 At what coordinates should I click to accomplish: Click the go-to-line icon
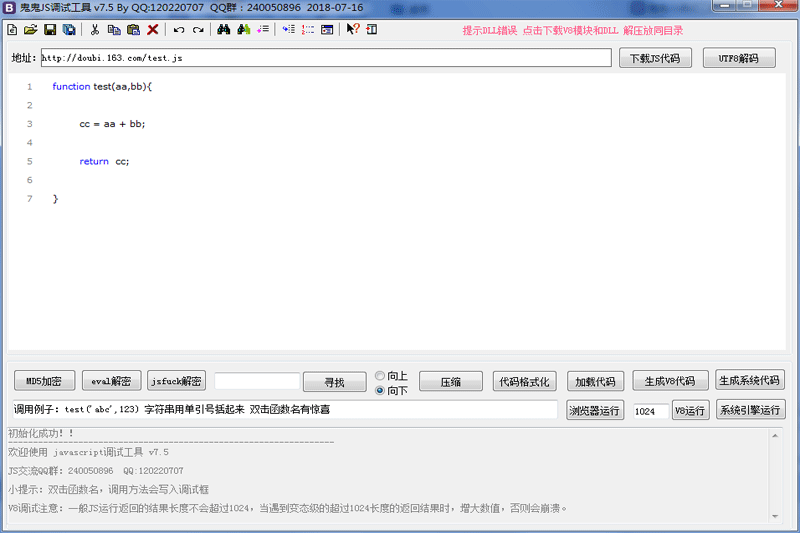coord(263,30)
